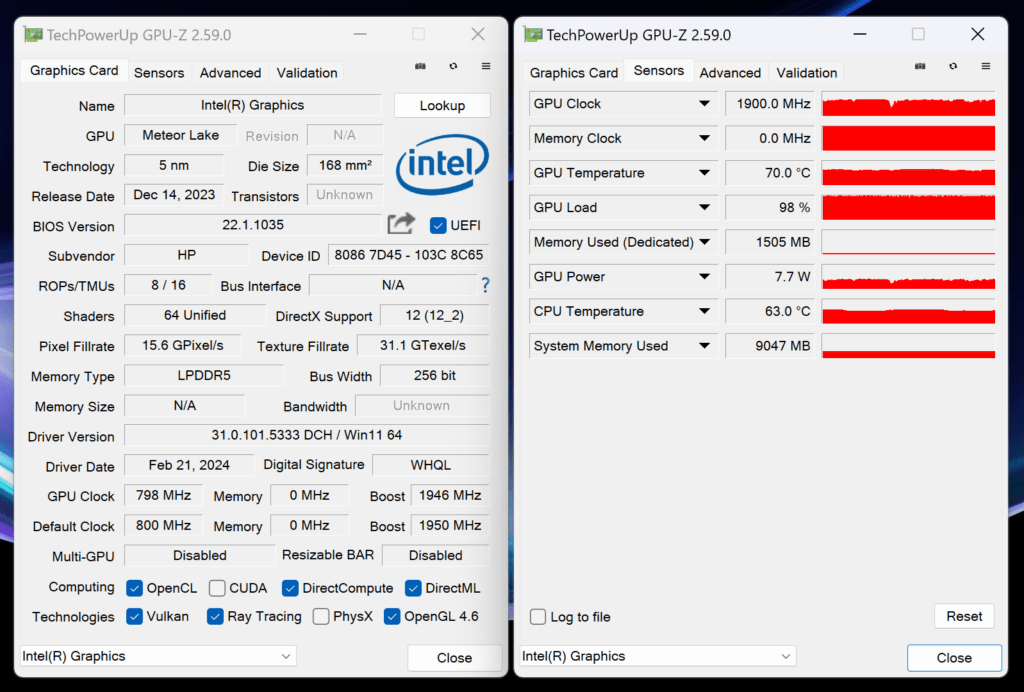Click the Name field Intel(R) Graphics
Viewport: 1024px width, 692px height.
(x=253, y=105)
